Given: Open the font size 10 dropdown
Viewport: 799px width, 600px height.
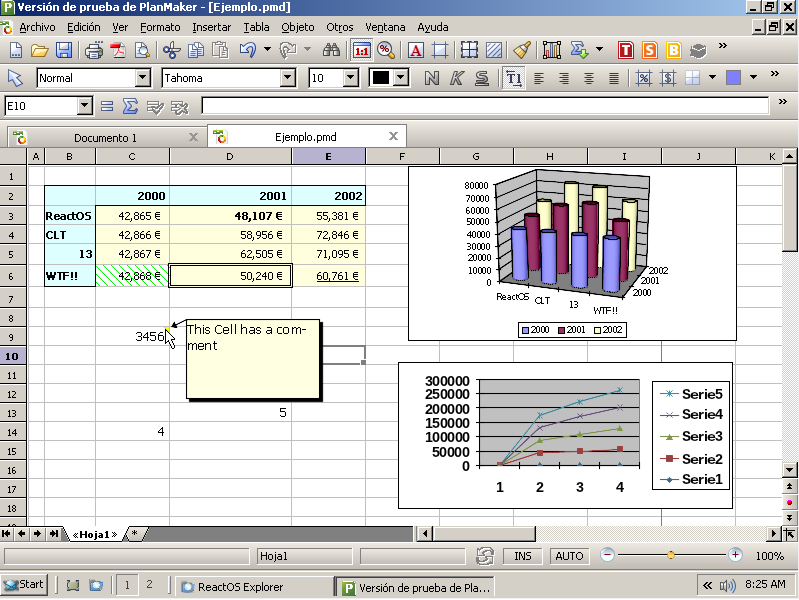Looking at the screenshot, I should 351,77.
